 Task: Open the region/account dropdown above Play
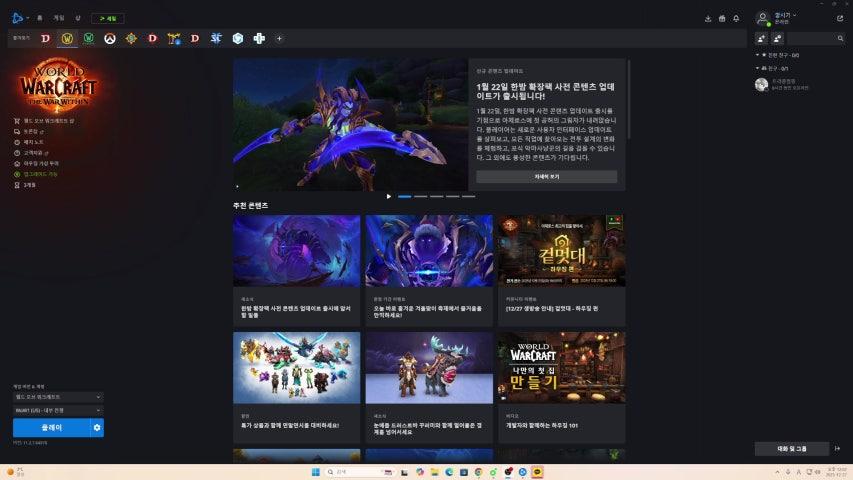click(x=58, y=410)
